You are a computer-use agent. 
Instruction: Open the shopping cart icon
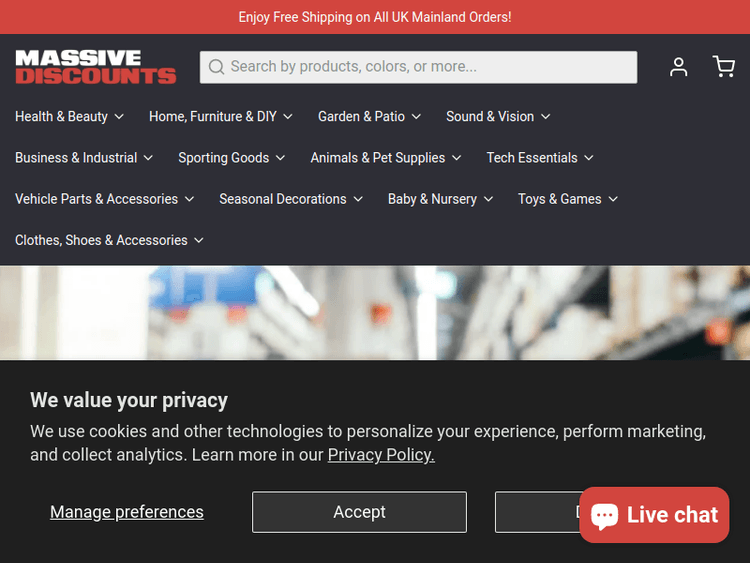[724, 66]
